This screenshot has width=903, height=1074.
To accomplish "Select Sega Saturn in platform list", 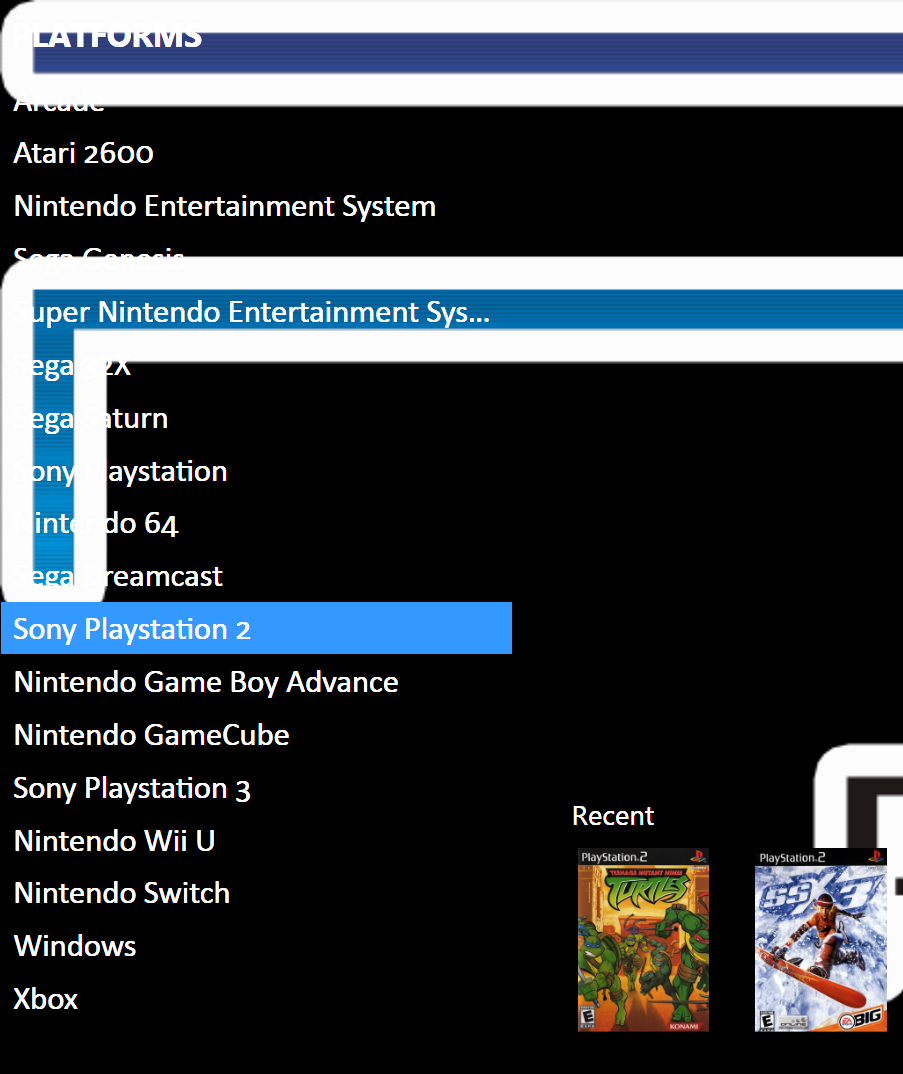I will pyautogui.click(x=256, y=418).
